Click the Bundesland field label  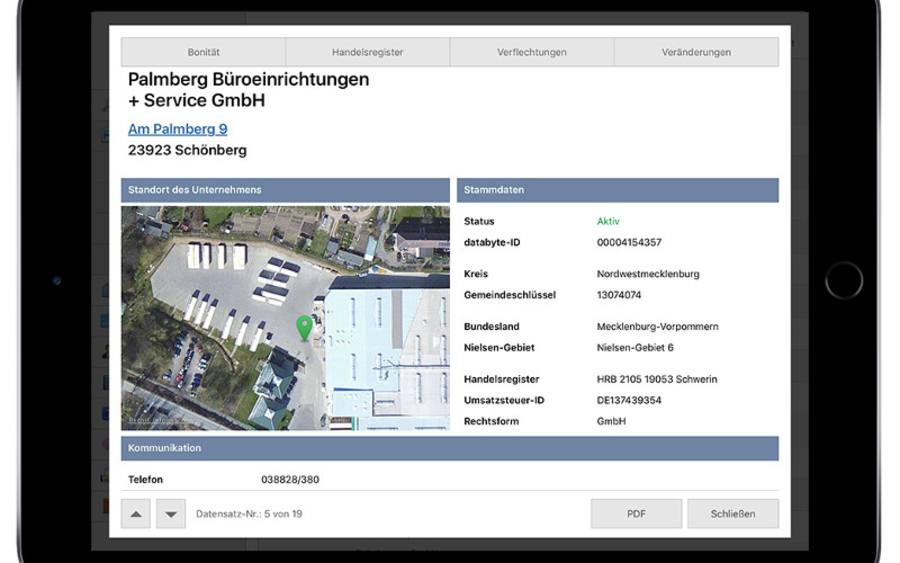tap(491, 327)
